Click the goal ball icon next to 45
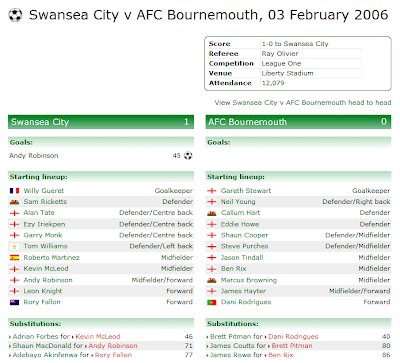Viewport: 400px width, 363px height. [188, 156]
